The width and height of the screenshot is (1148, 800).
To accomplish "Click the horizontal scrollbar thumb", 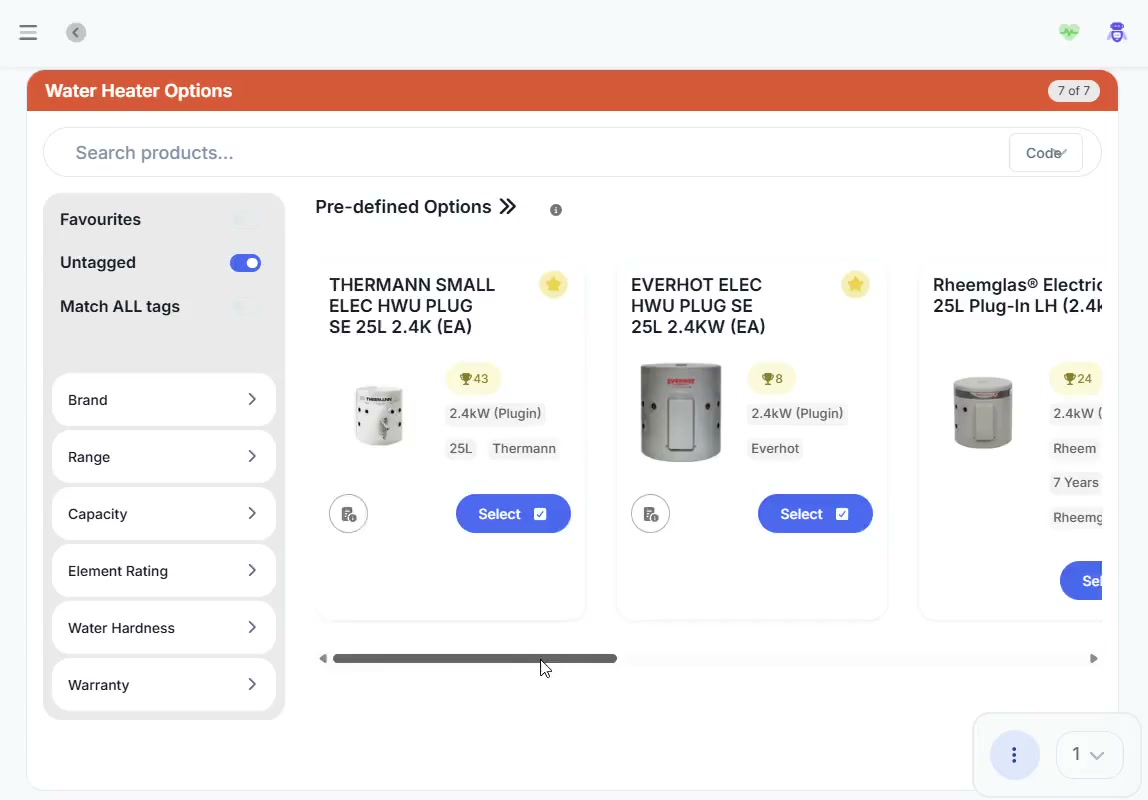I will [x=474, y=659].
